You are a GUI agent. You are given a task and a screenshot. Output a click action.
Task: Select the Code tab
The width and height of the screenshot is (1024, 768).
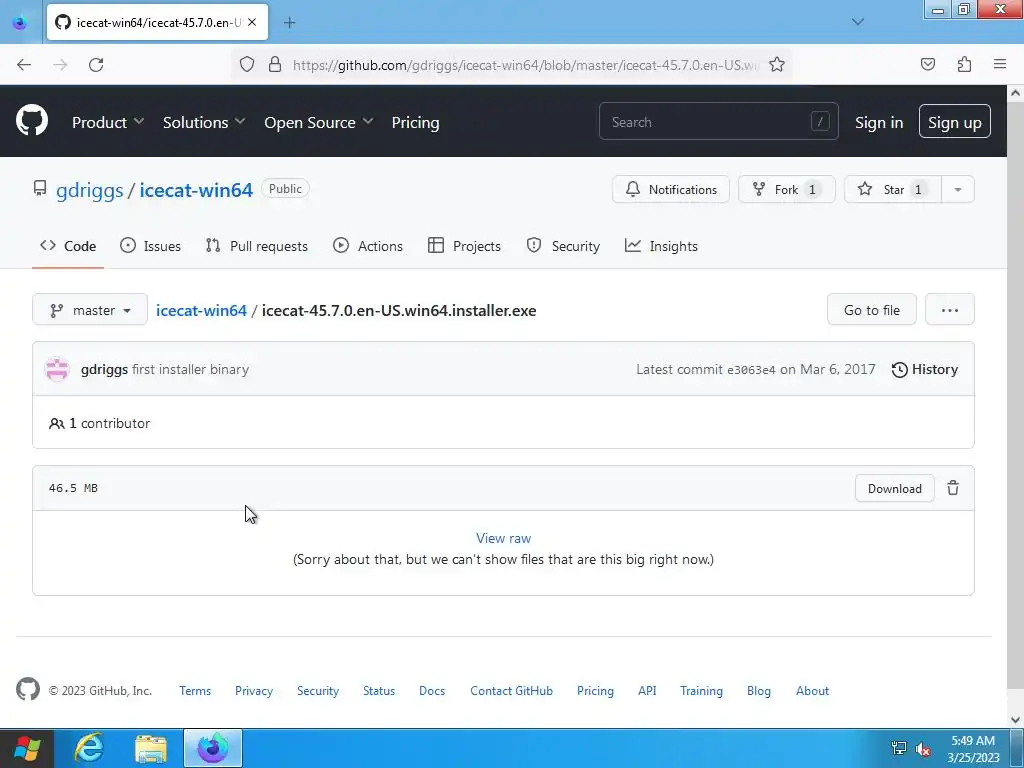coord(68,246)
